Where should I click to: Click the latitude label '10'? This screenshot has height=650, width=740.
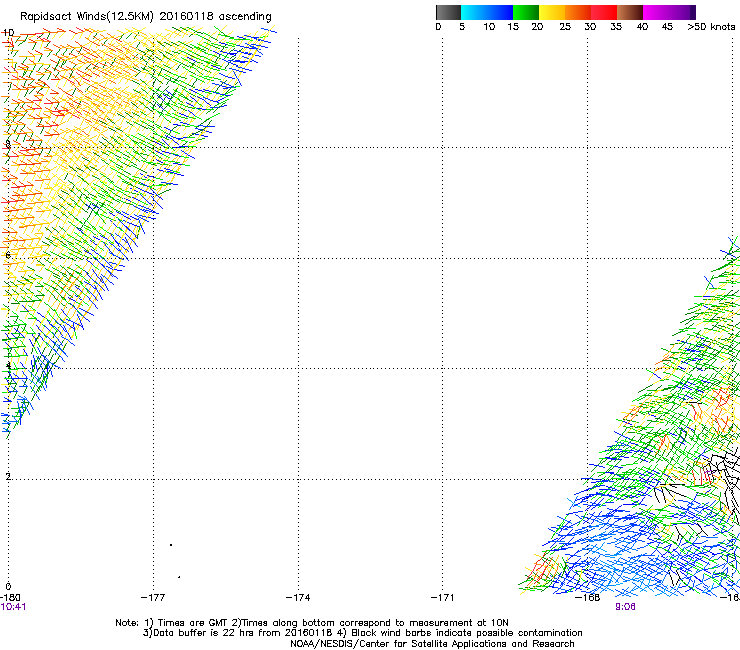(x=8, y=33)
